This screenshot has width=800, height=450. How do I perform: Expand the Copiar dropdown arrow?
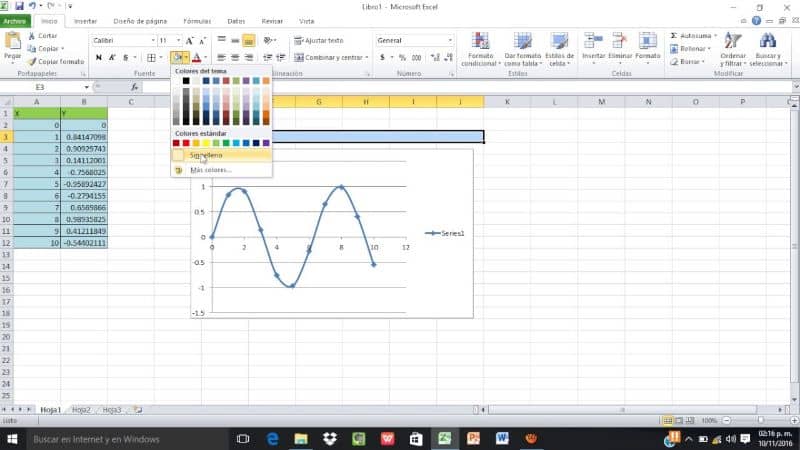[x=63, y=48]
